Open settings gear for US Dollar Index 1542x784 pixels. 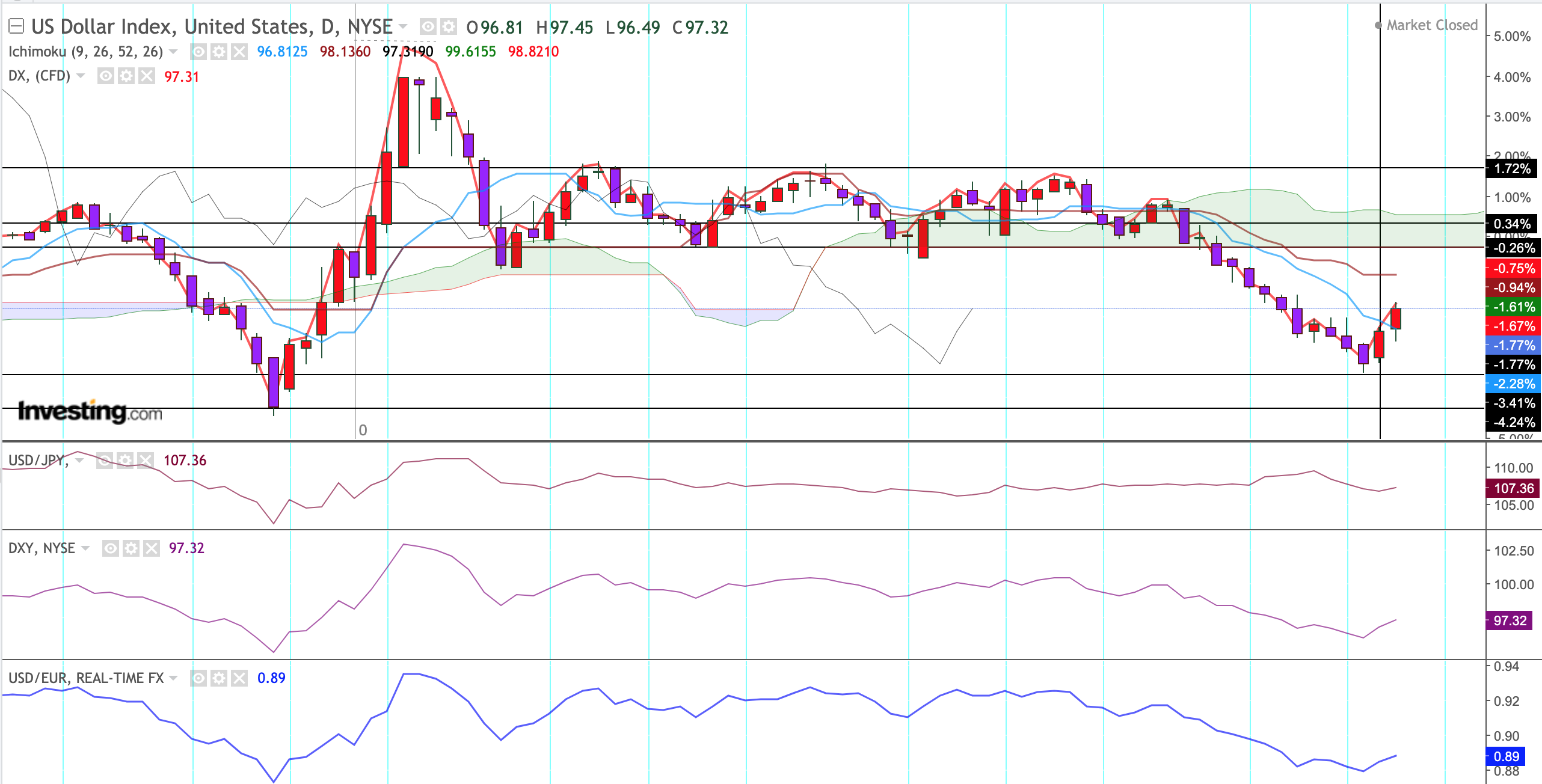(448, 26)
